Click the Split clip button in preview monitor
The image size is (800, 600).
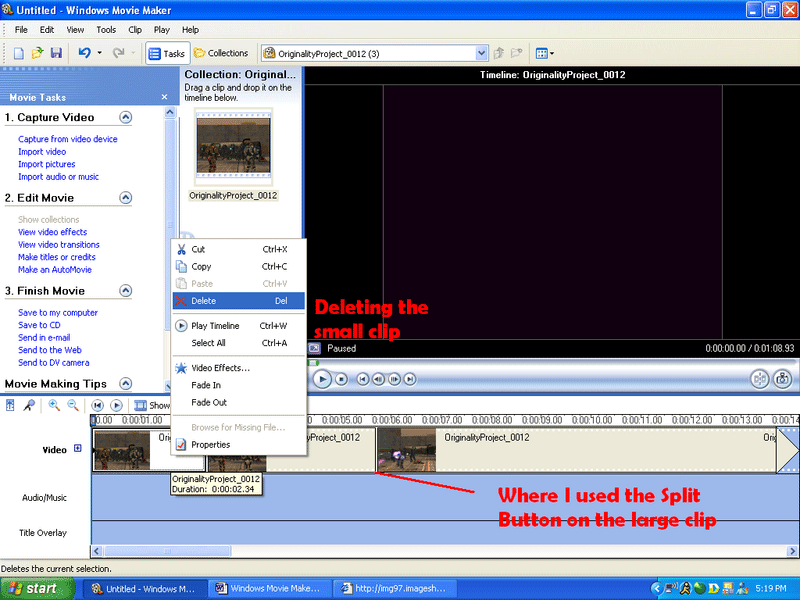(x=759, y=379)
